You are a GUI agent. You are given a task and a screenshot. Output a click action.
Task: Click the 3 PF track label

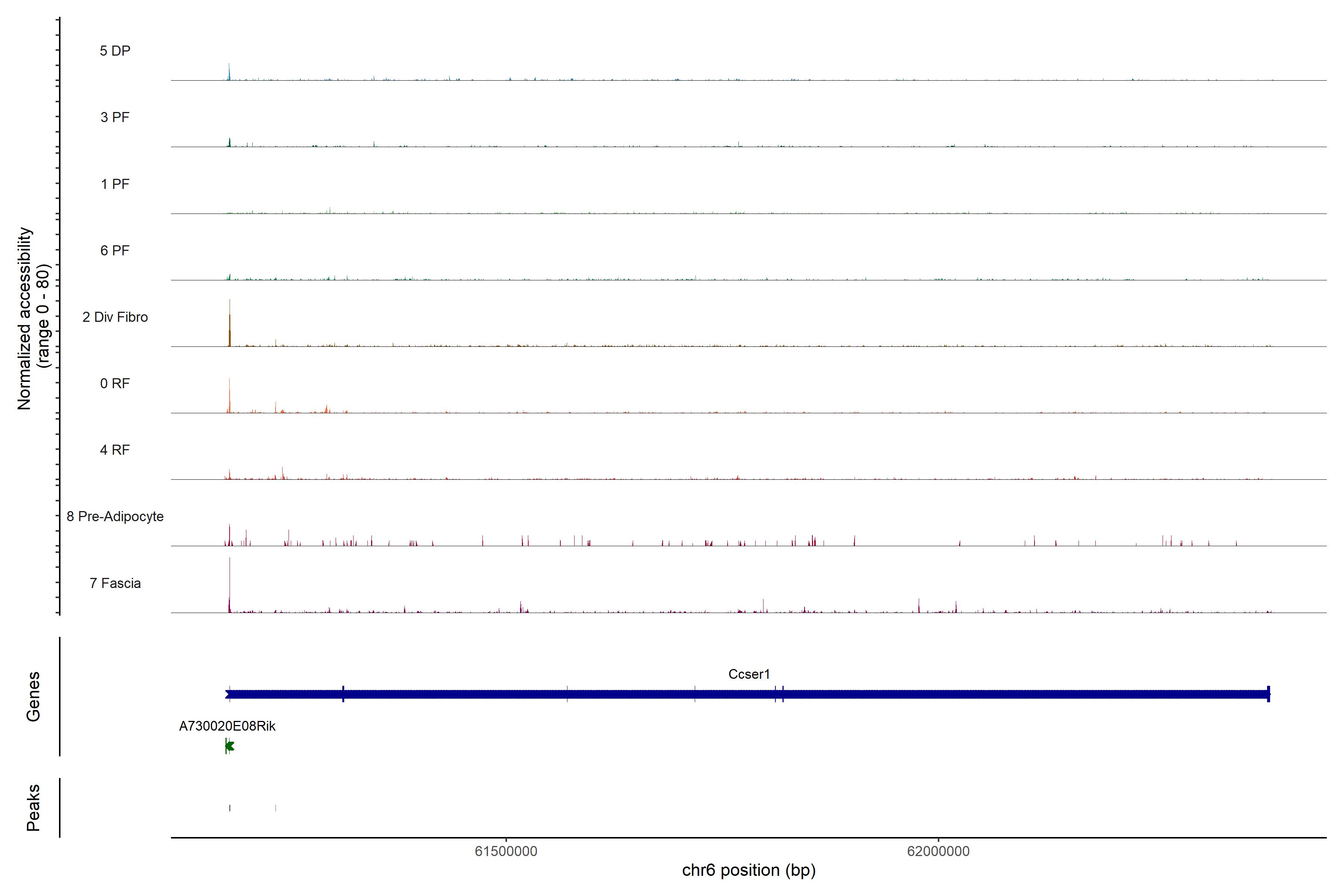(x=115, y=117)
